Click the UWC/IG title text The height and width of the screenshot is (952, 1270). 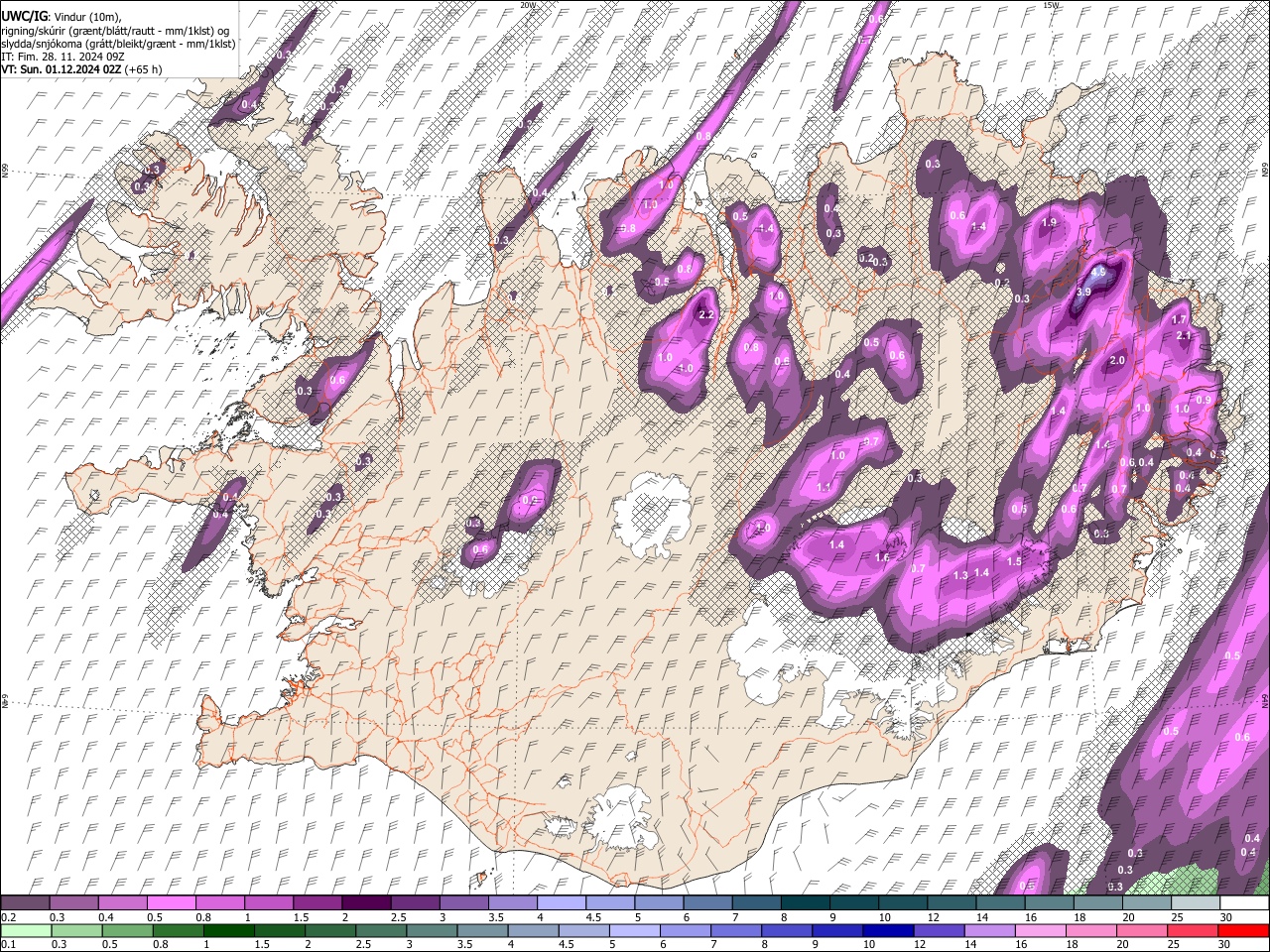[x=24, y=17]
